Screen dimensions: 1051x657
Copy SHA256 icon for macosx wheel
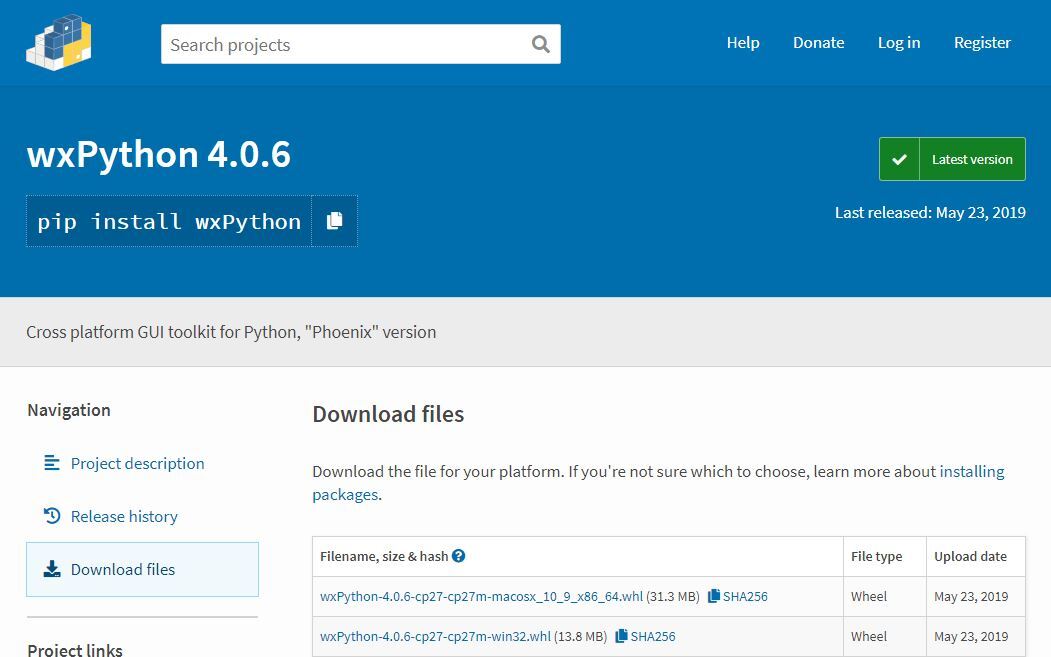(714, 595)
